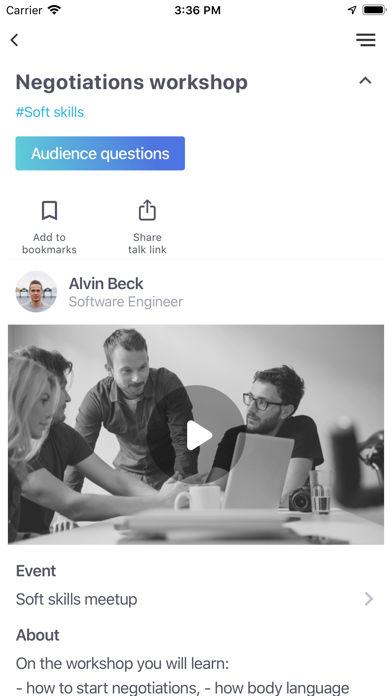Click the Add to bookmarks label
The width and height of the screenshot is (392, 696).
pos(49,243)
